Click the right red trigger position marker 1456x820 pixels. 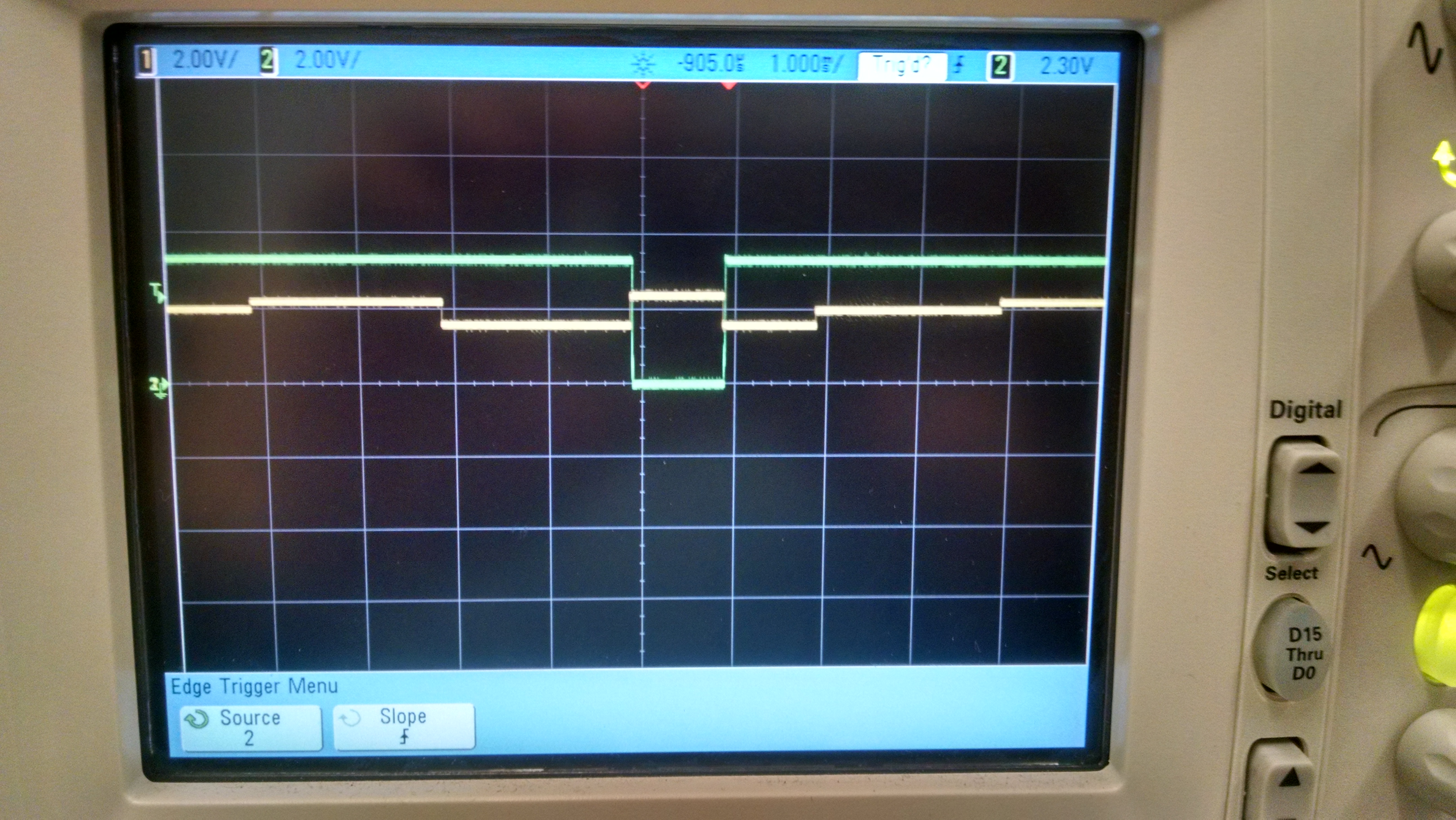click(729, 85)
